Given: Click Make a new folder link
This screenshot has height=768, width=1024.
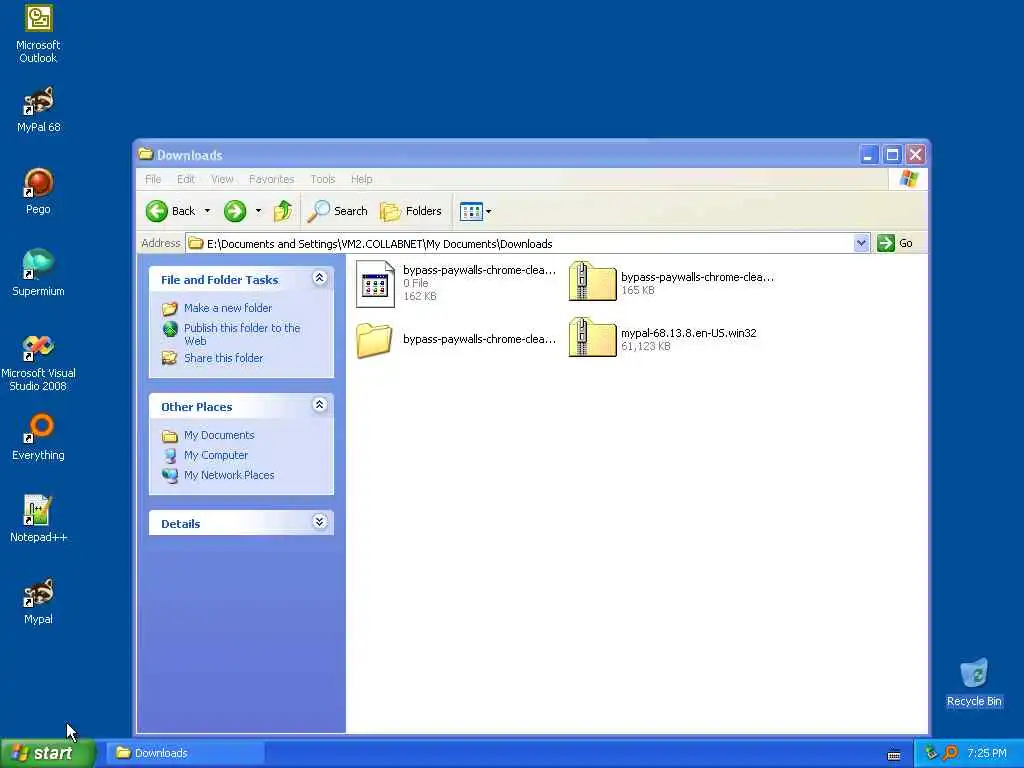Looking at the screenshot, I should point(228,308).
